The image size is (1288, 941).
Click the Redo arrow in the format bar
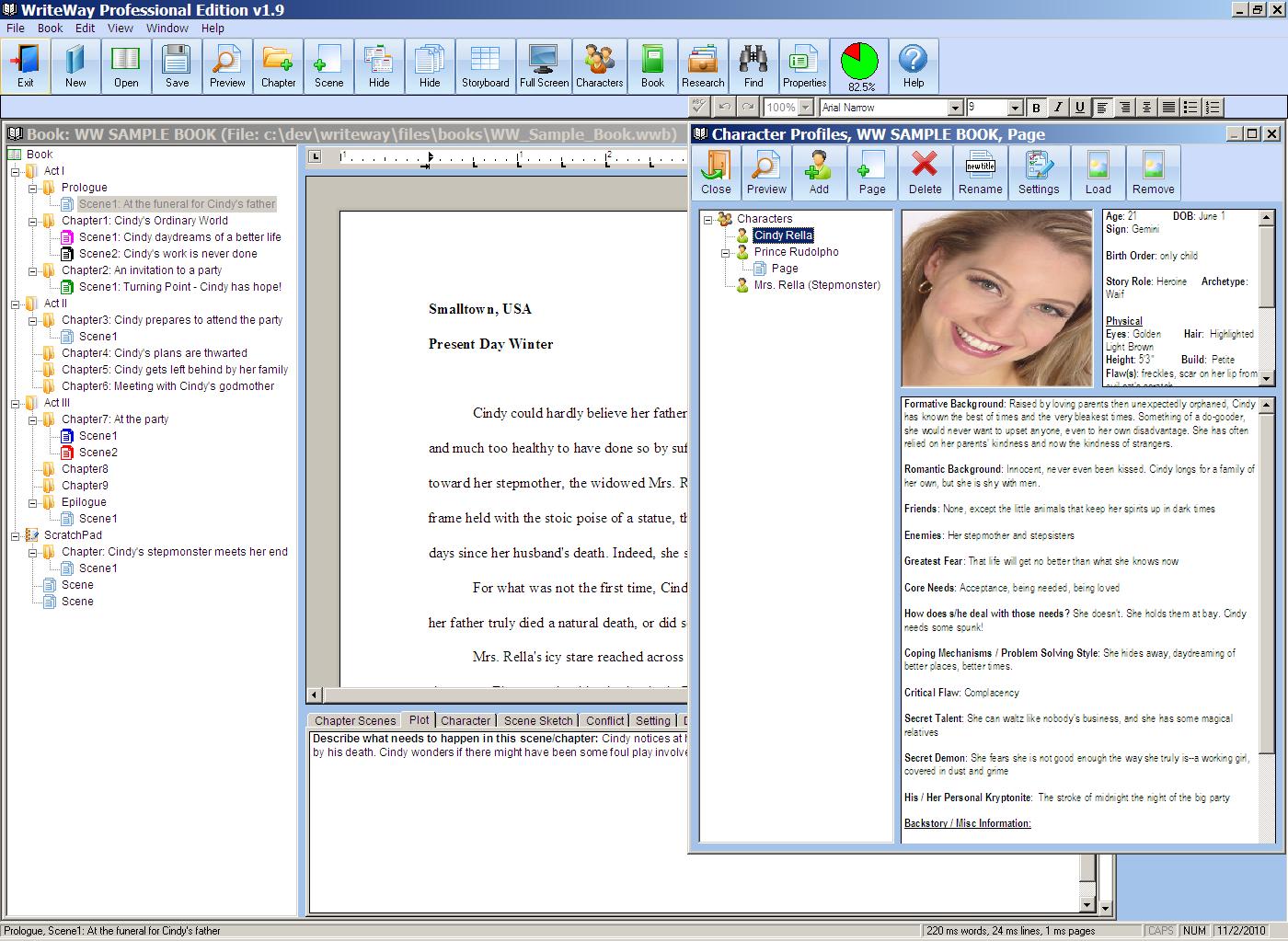[x=748, y=107]
